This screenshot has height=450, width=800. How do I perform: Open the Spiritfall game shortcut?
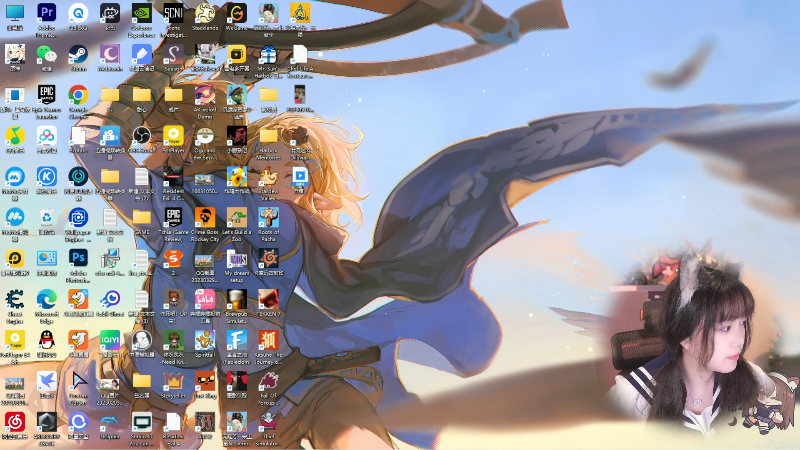205,340
